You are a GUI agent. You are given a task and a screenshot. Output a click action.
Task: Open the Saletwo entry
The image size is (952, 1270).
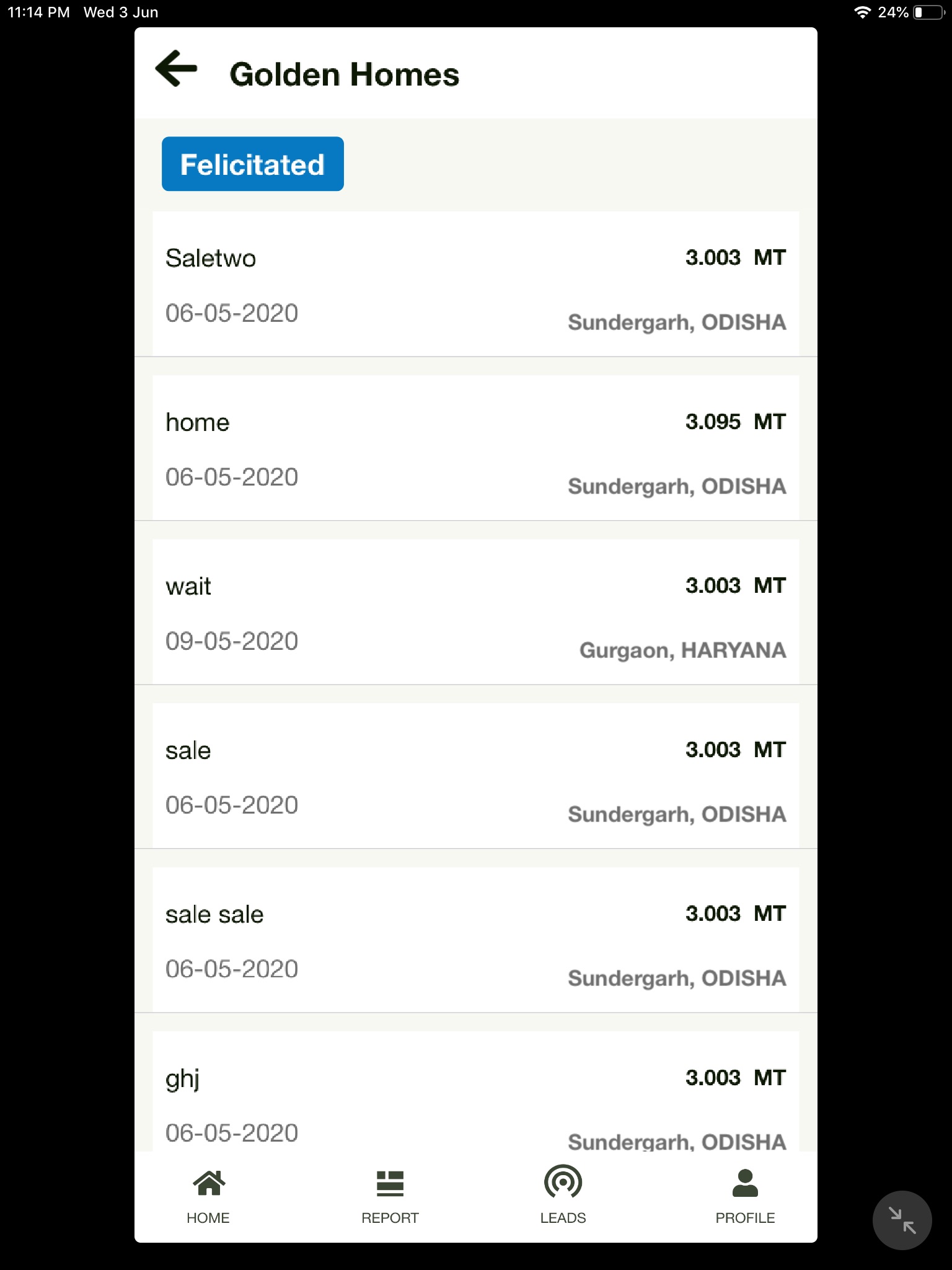point(475,284)
